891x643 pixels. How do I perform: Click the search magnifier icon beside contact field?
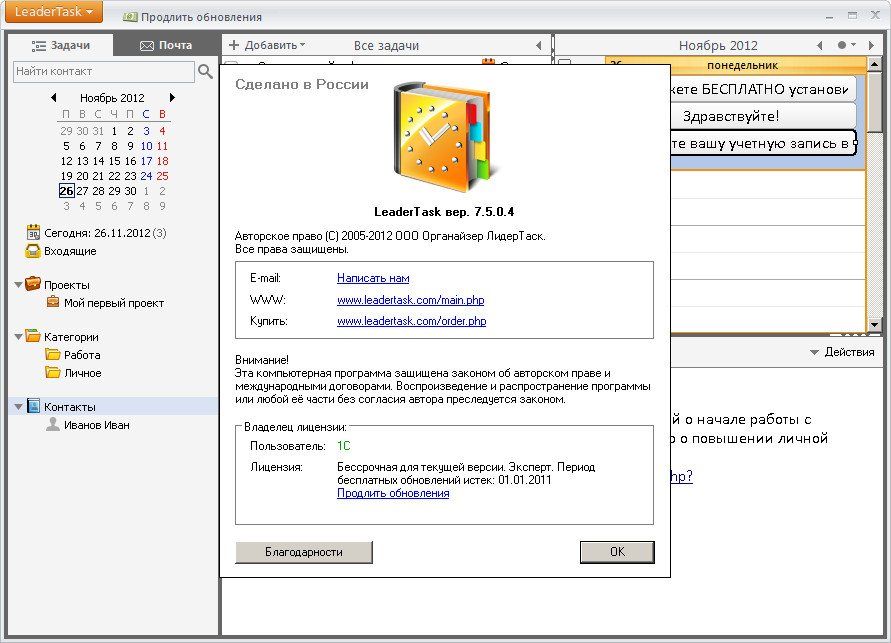206,71
